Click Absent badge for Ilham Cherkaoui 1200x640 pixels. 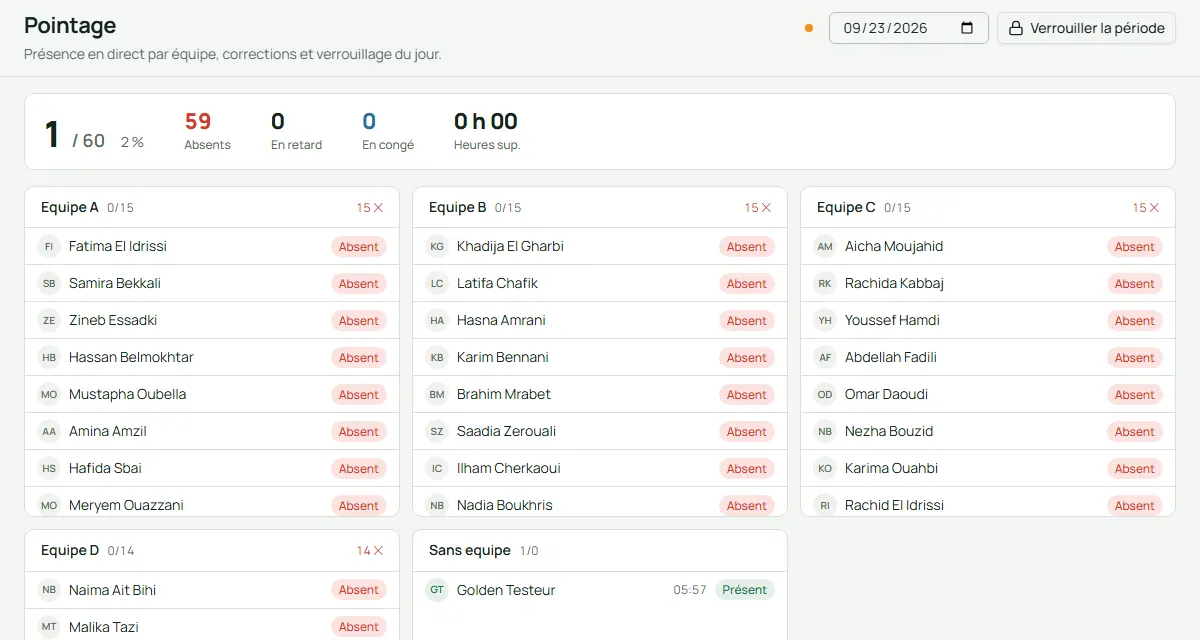(x=747, y=468)
